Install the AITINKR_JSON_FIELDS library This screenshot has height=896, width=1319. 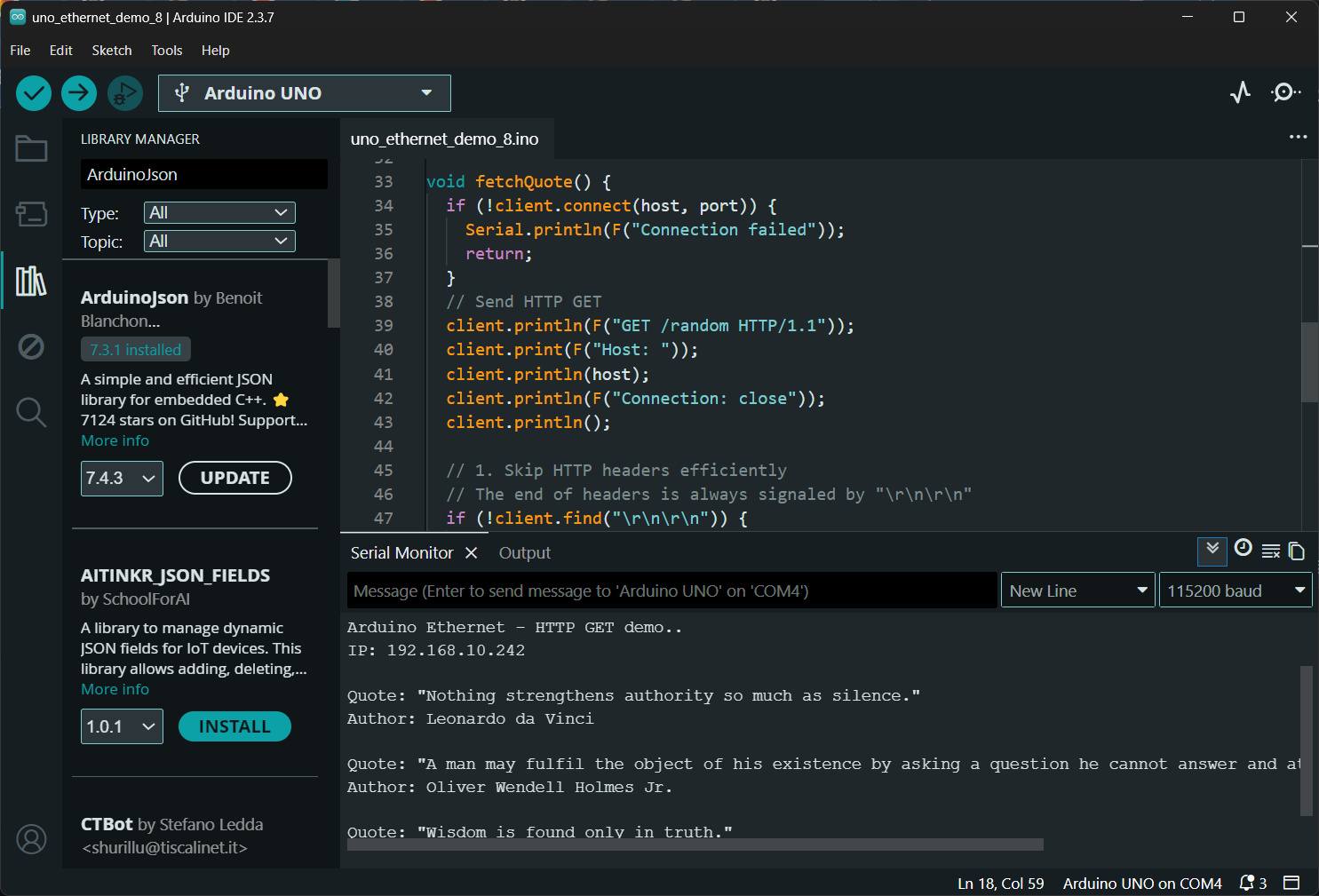(234, 726)
